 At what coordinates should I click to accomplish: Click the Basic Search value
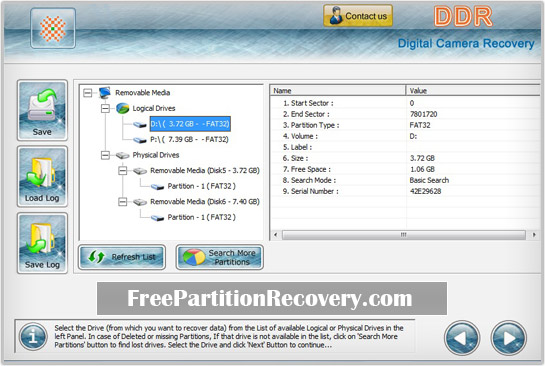point(429,180)
